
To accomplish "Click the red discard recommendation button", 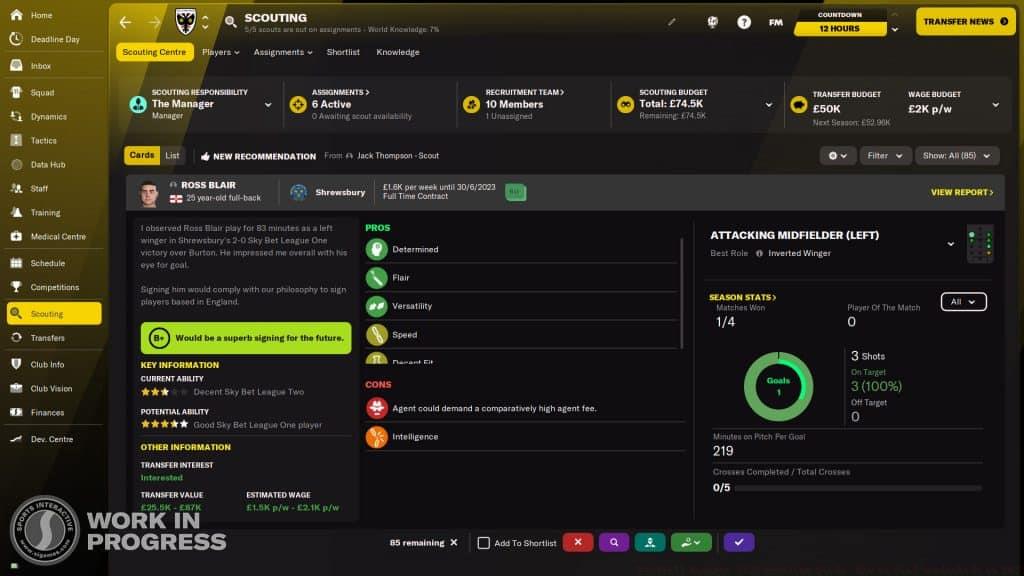I will click(x=578, y=542).
